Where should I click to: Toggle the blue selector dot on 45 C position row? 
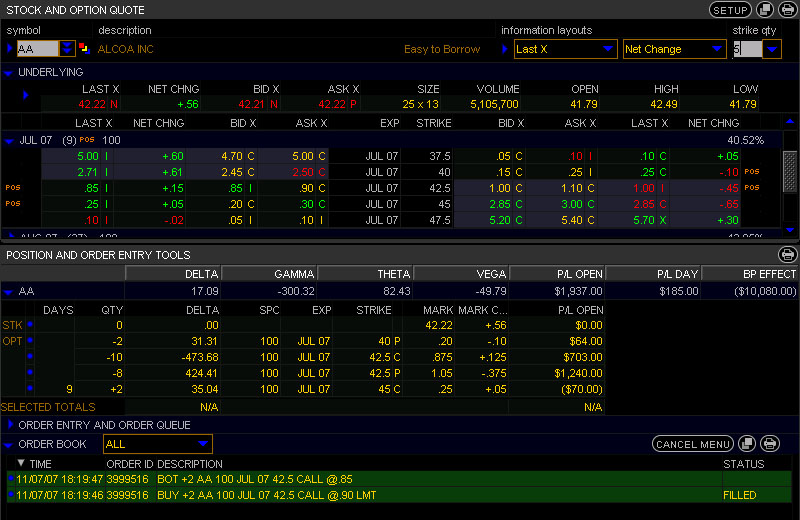tap(30, 389)
